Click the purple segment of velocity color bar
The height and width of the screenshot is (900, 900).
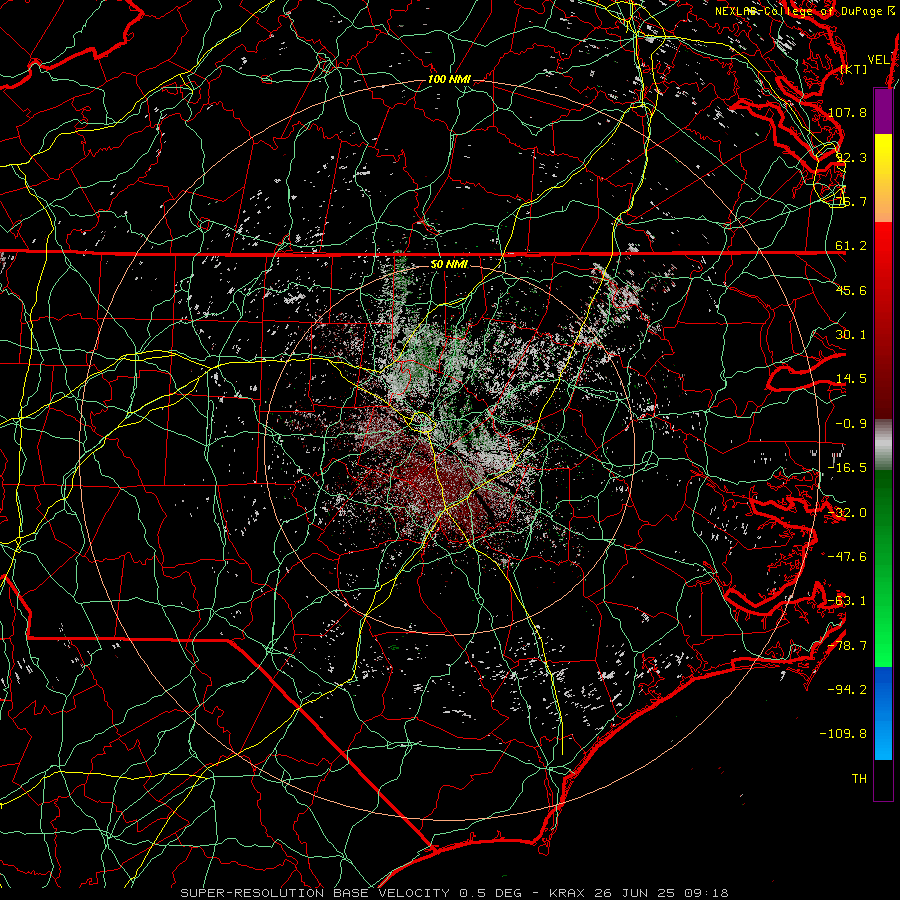point(883,112)
